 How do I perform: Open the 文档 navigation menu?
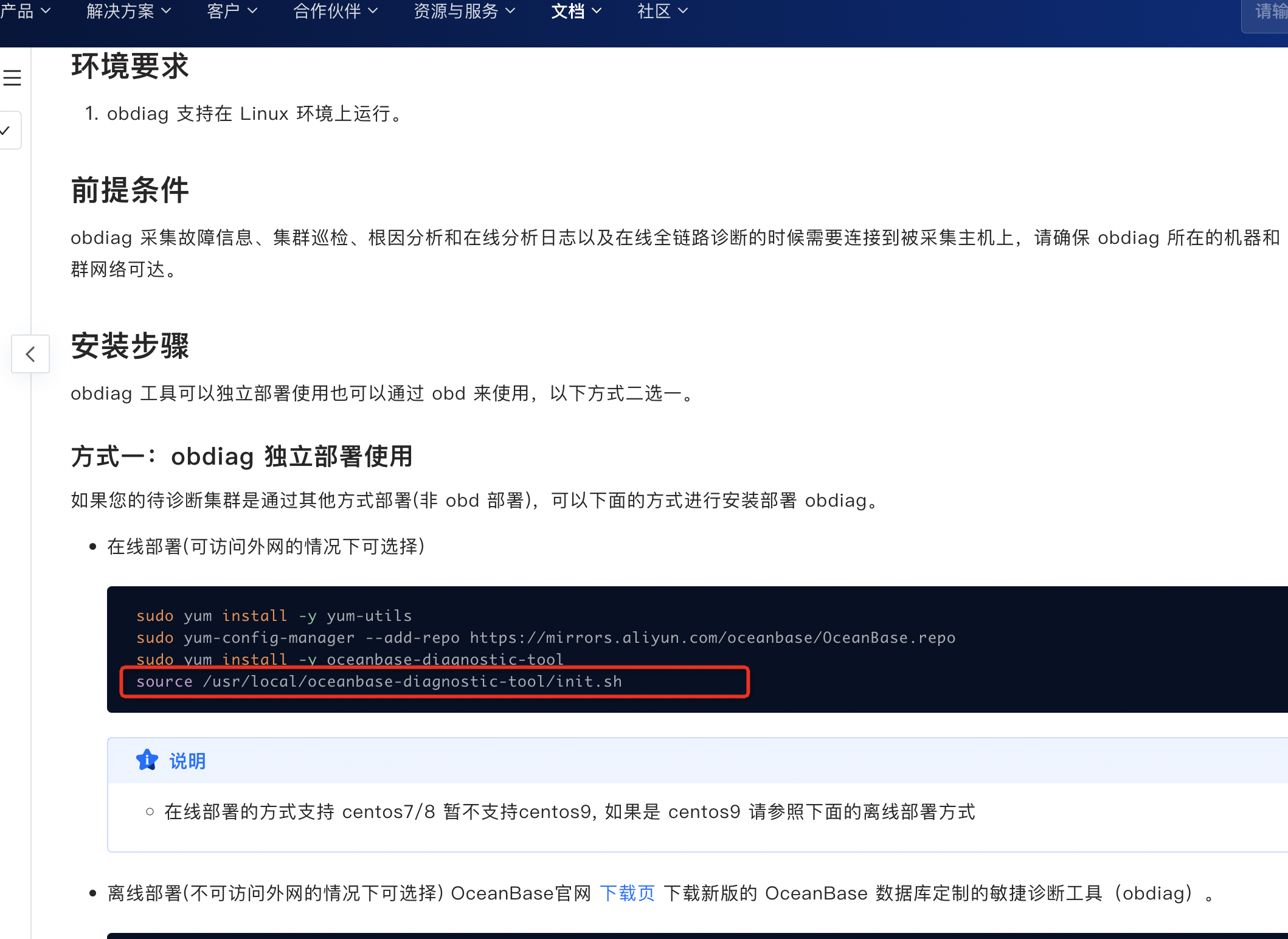pyautogui.click(x=576, y=11)
